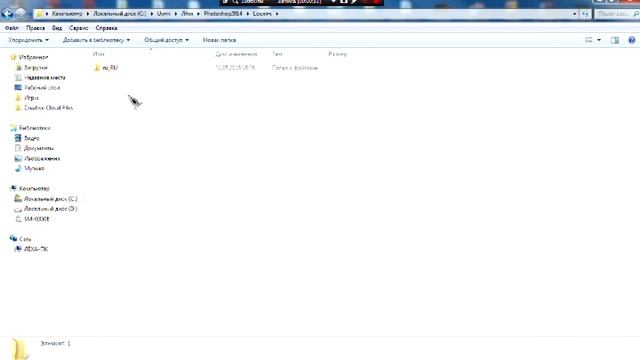Sort by the Имя column header
Screen dimensions: 640x360
(98, 54)
